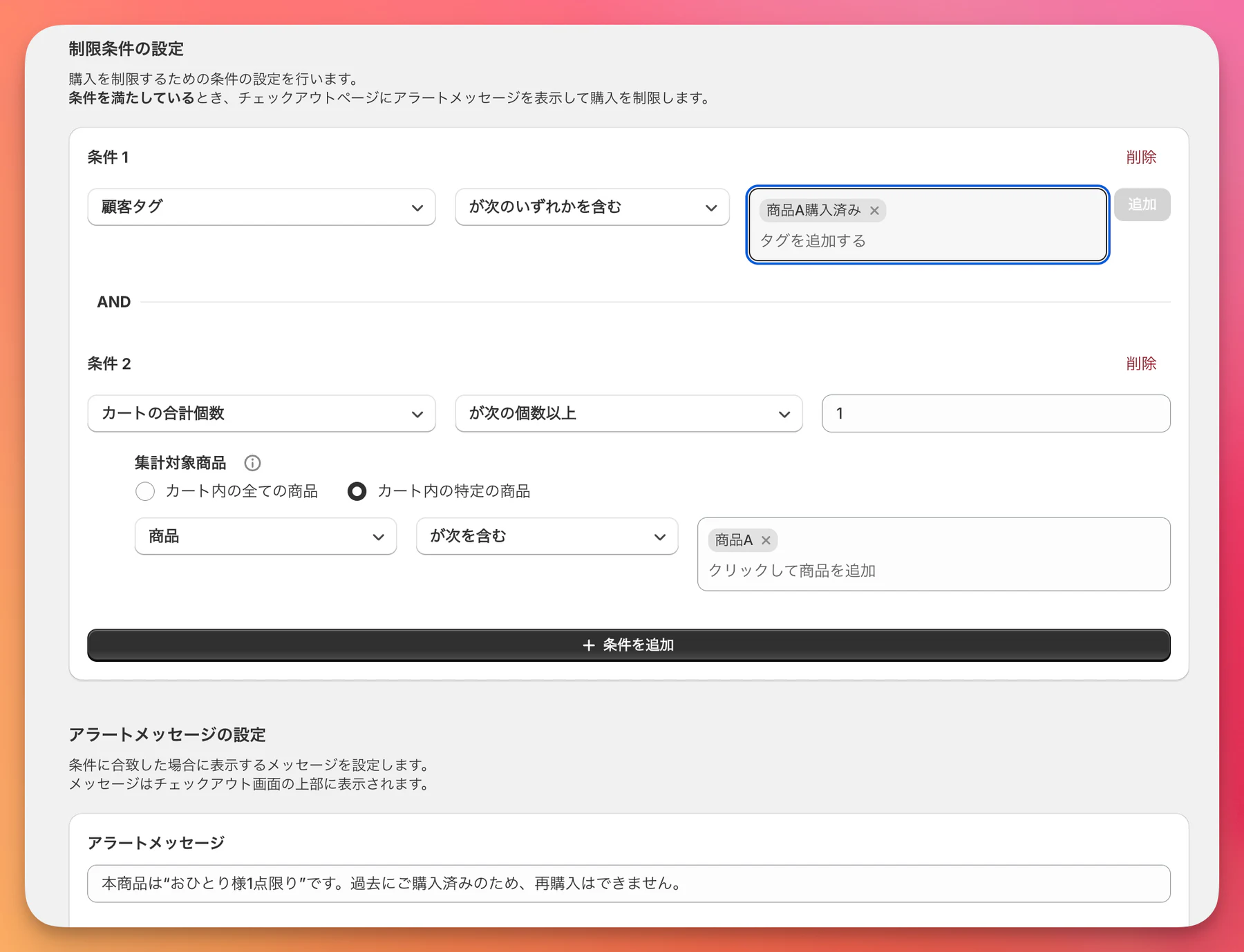Click the 集計対象商品 label
The width and height of the screenshot is (1244, 952).
point(180,463)
